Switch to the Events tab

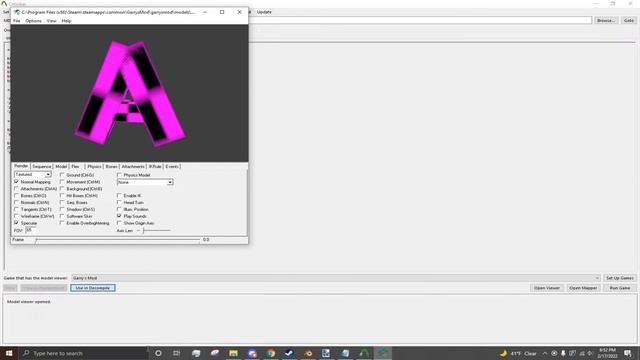pos(172,167)
